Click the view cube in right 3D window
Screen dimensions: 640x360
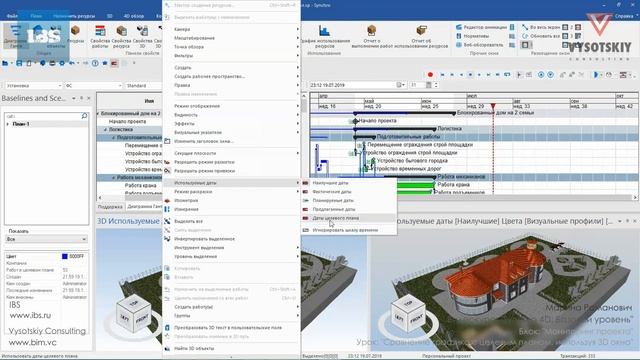tap(409, 316)
